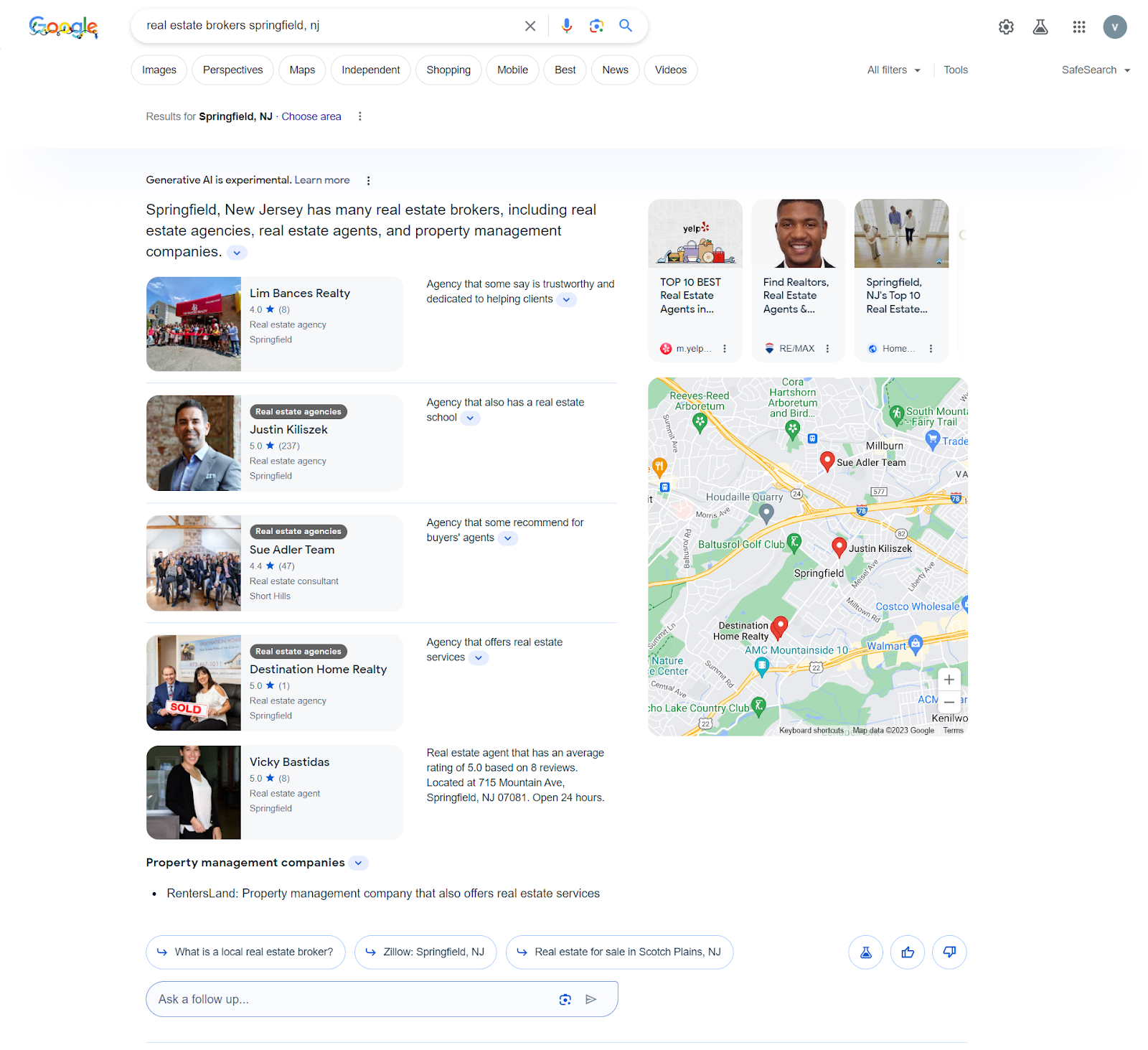Open options for the Home source card
This screenshot has width=1148, height=1050.
tap(931, 349)
